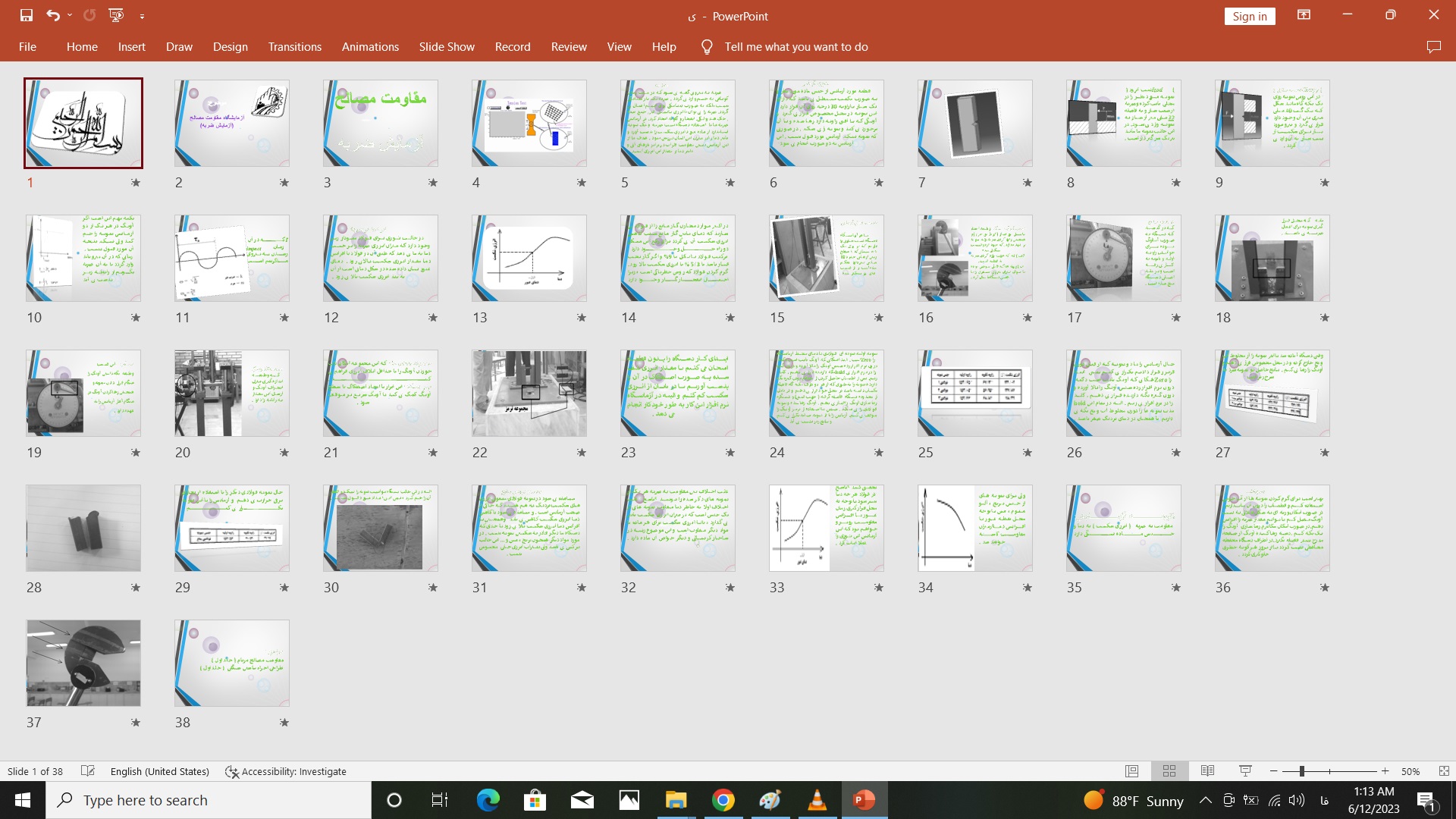
Task: Toggle Reading view icon in status bar
Action: [x=1207, y=771]
